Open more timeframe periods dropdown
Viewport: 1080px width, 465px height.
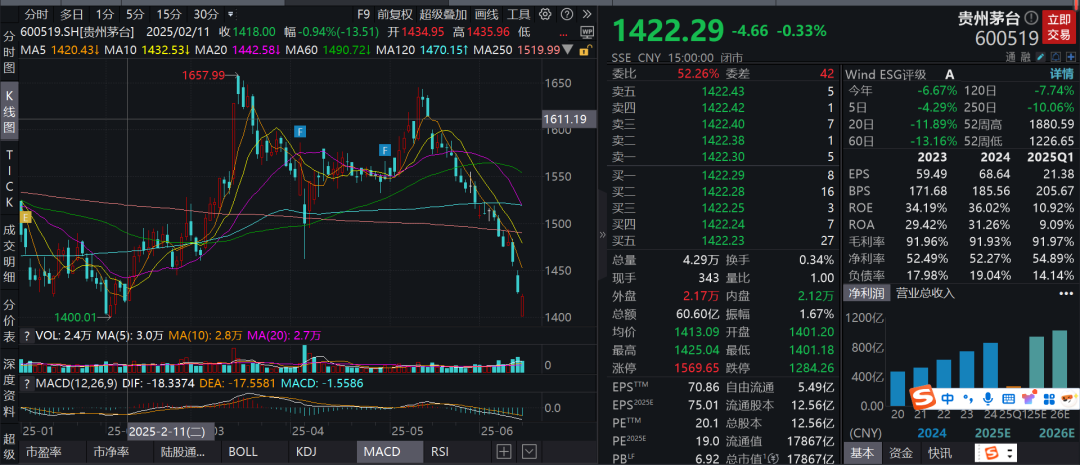(x=229, y=14)
